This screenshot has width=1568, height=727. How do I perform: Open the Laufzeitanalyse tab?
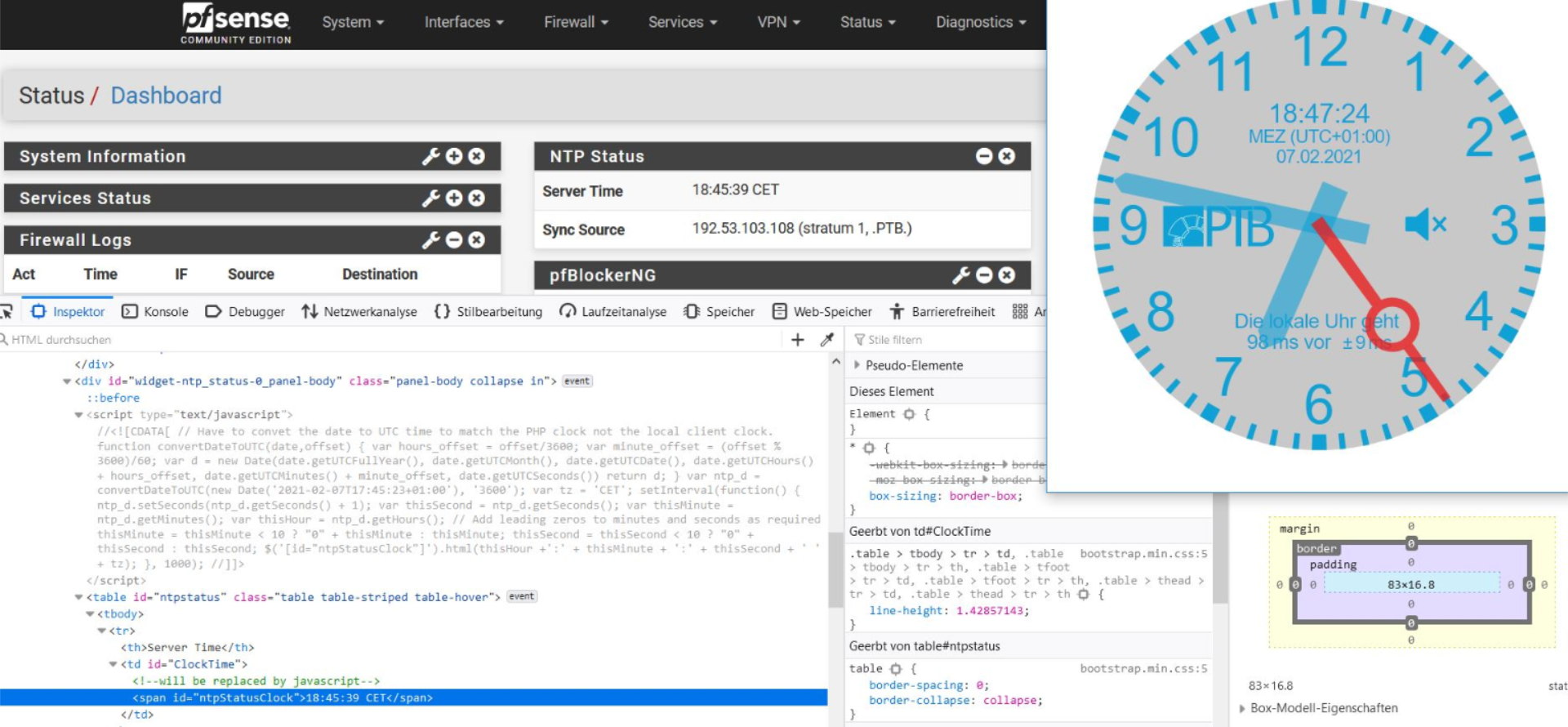[613, 311]
